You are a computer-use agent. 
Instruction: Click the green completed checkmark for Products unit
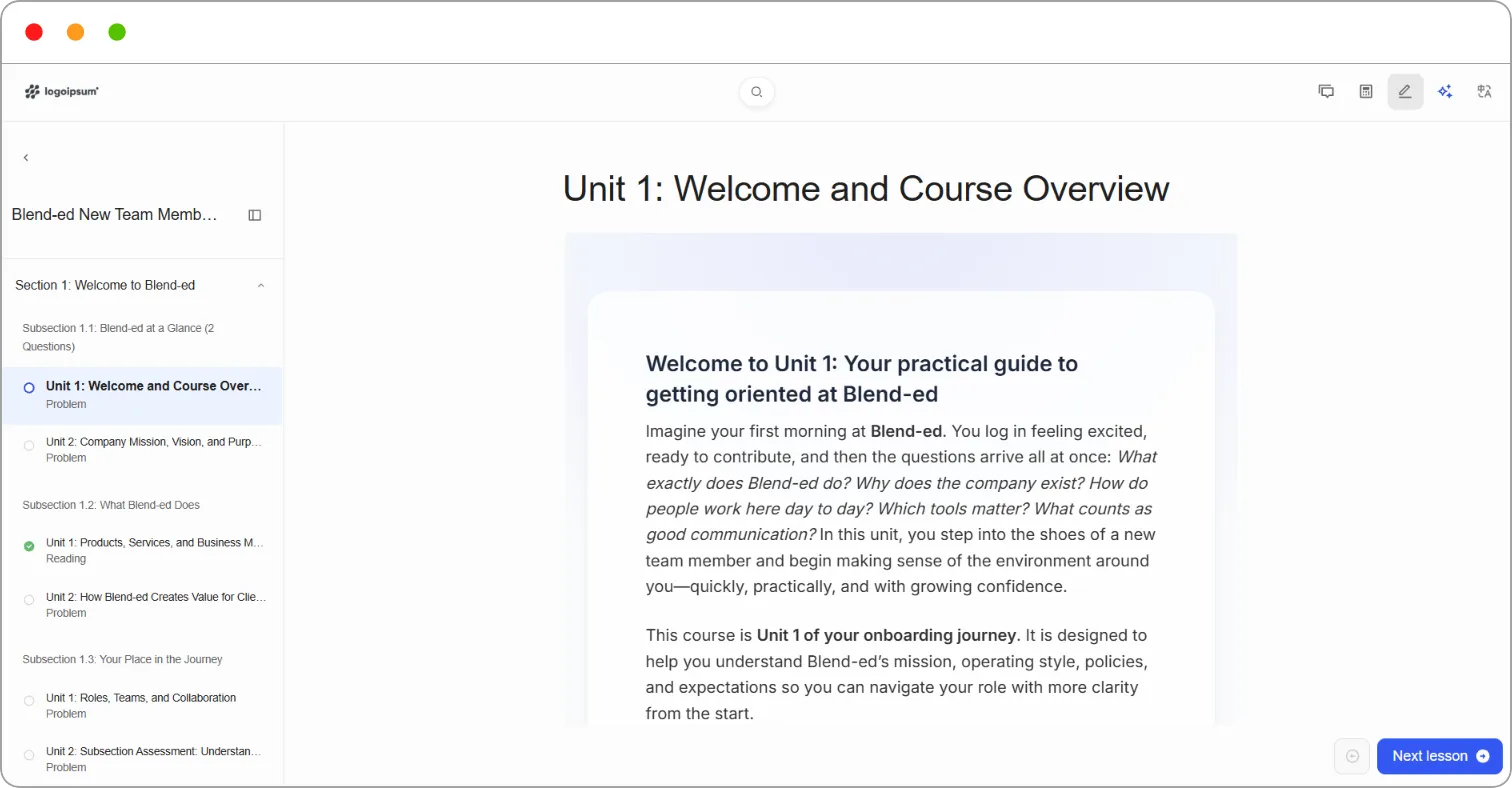pyautogui.click(x=29, y=546)
